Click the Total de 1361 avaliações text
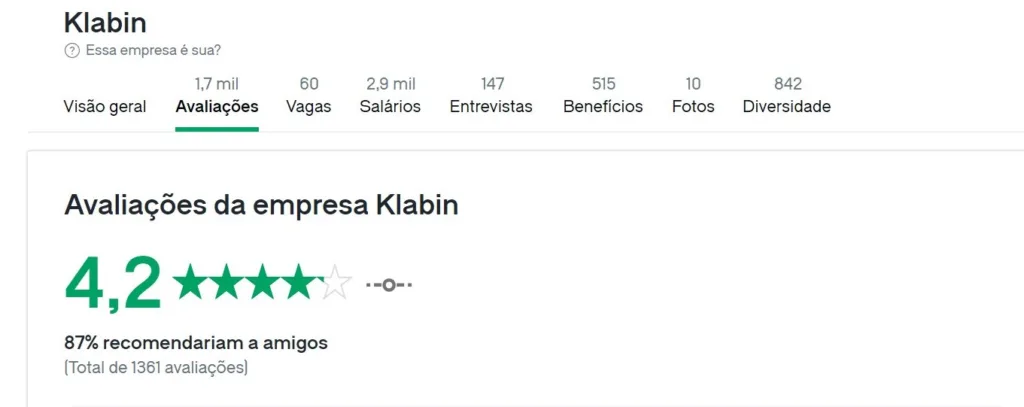1024x407 pixels. click(156, 368)
